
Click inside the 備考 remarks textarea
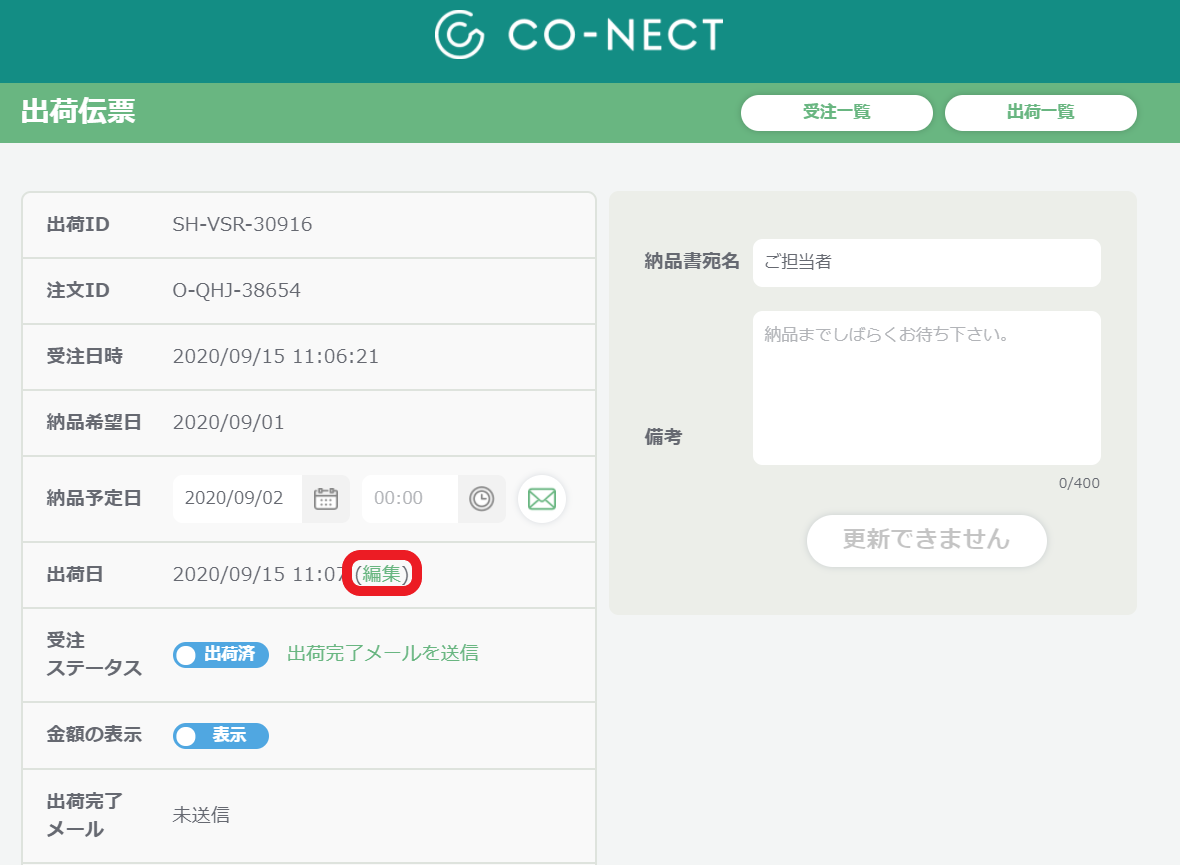[926, 388]
